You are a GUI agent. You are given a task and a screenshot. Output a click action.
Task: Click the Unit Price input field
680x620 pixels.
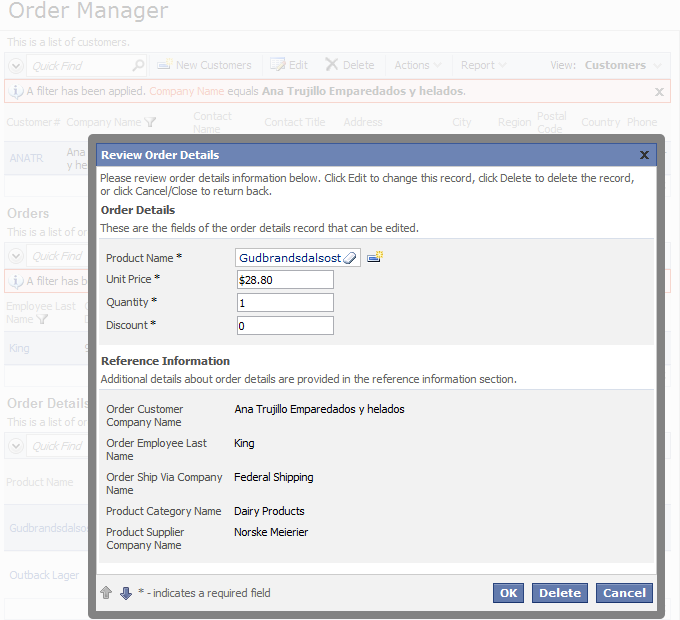(285, 280)
